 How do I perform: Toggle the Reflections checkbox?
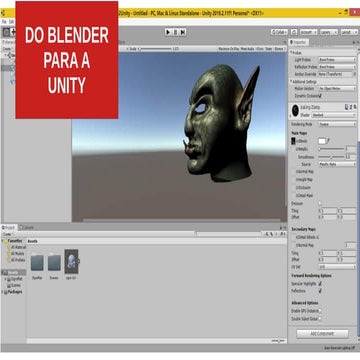320,291
